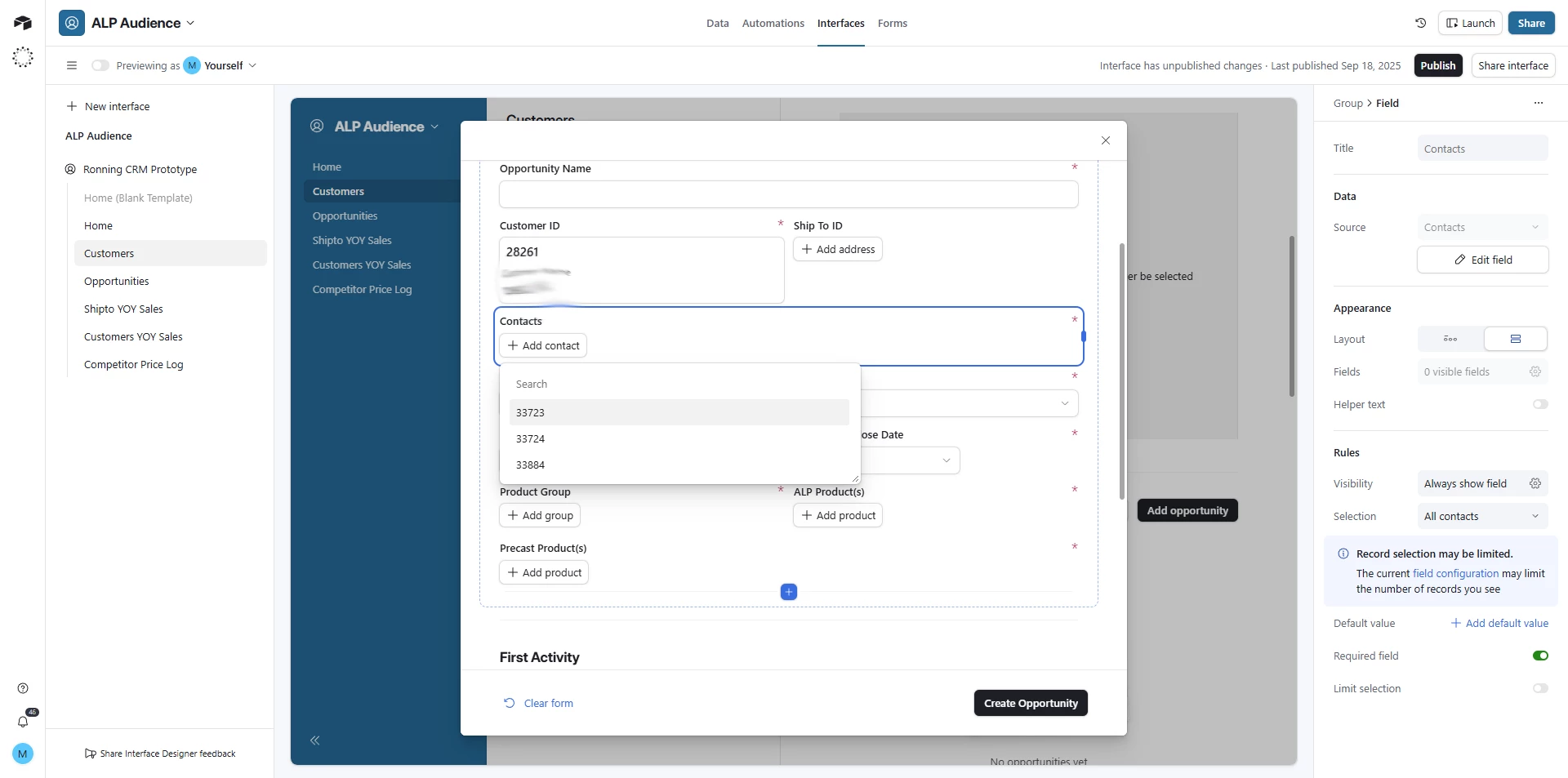Click the Add opportunity button
The image size is (1568, 778).
(1187, 510)
